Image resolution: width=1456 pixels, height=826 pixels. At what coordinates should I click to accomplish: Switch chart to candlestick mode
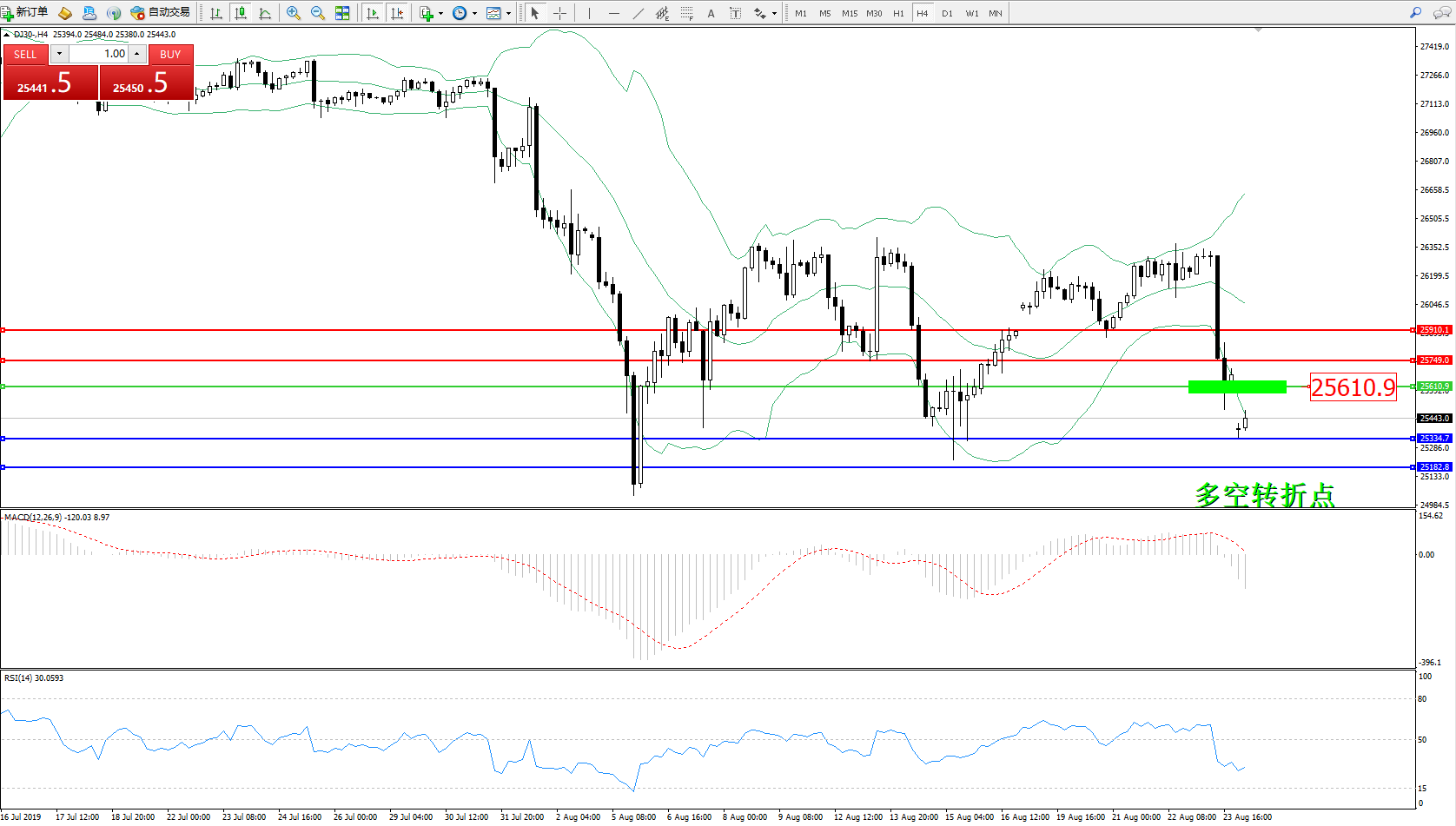[241, 13]
